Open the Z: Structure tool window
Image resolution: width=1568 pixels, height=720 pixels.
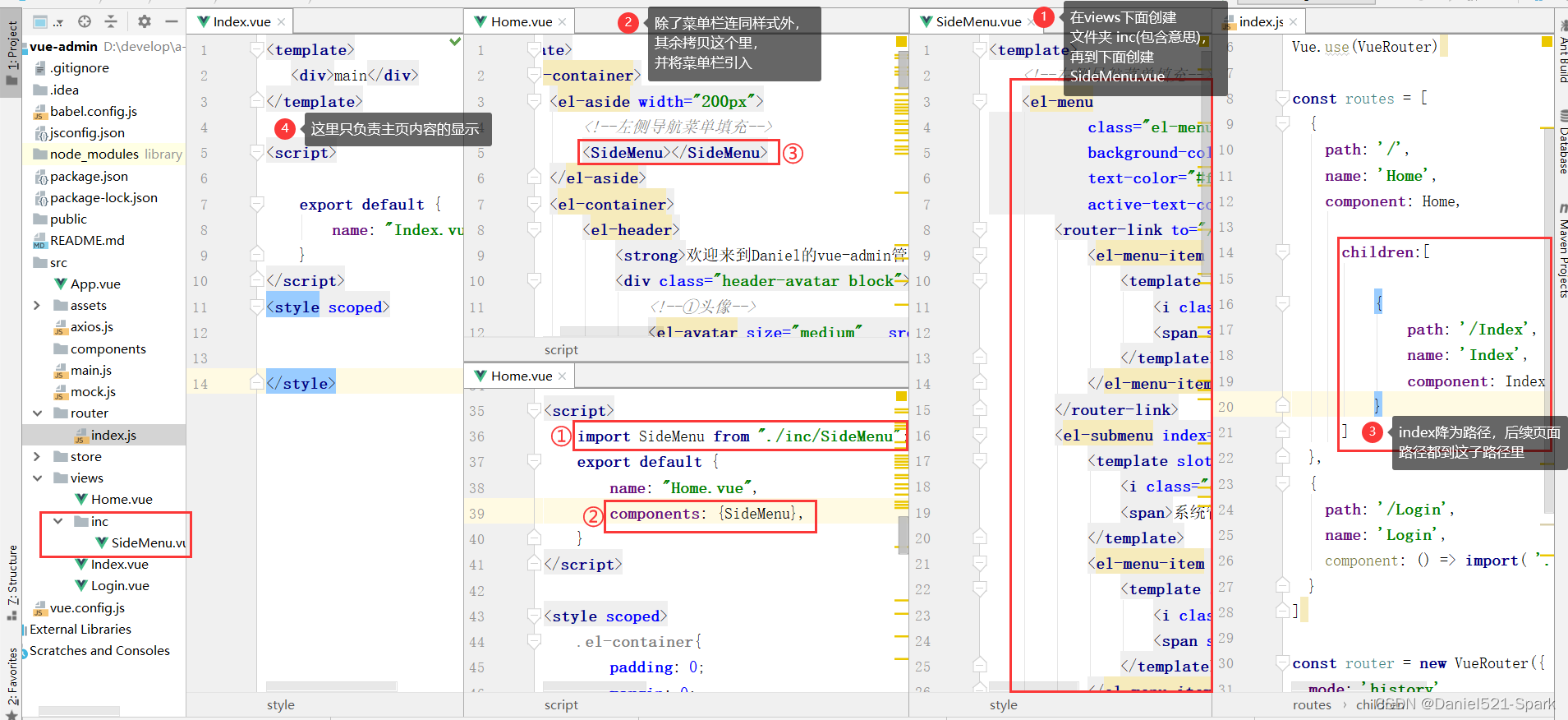point(11,582)
